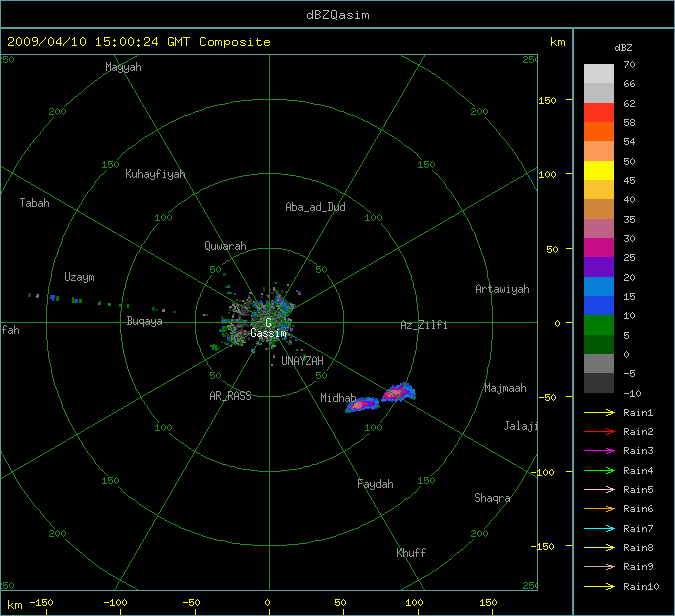Image resolution: width=675 pixels, height=616 pixels.
Task: Click the Rain10 arrow legend icon
Action: coord(599,586)
